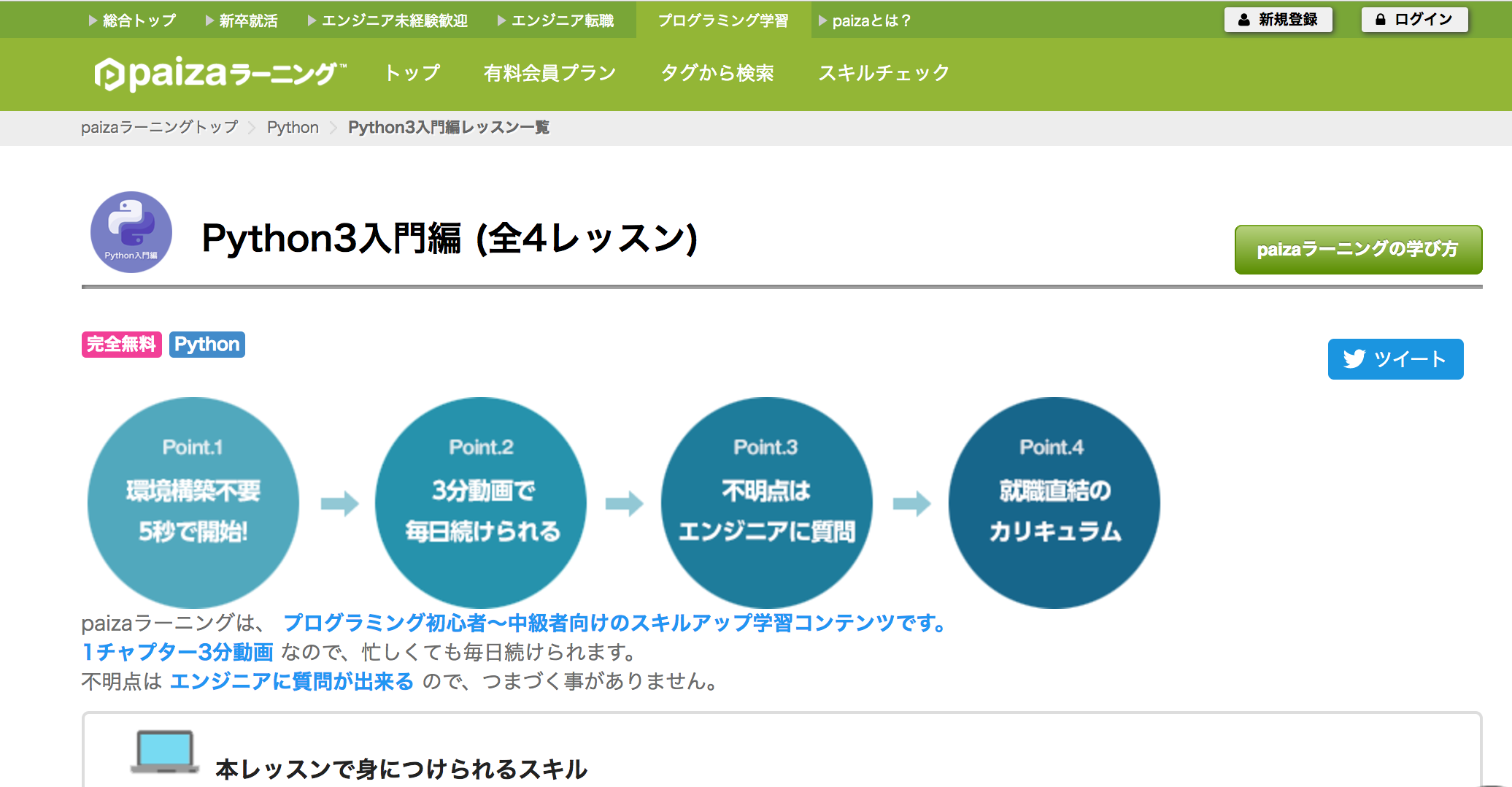This screenshot has height=787, width=1512.
Task: Open the 新卒就活 top menu item
Action: point(242,20)
